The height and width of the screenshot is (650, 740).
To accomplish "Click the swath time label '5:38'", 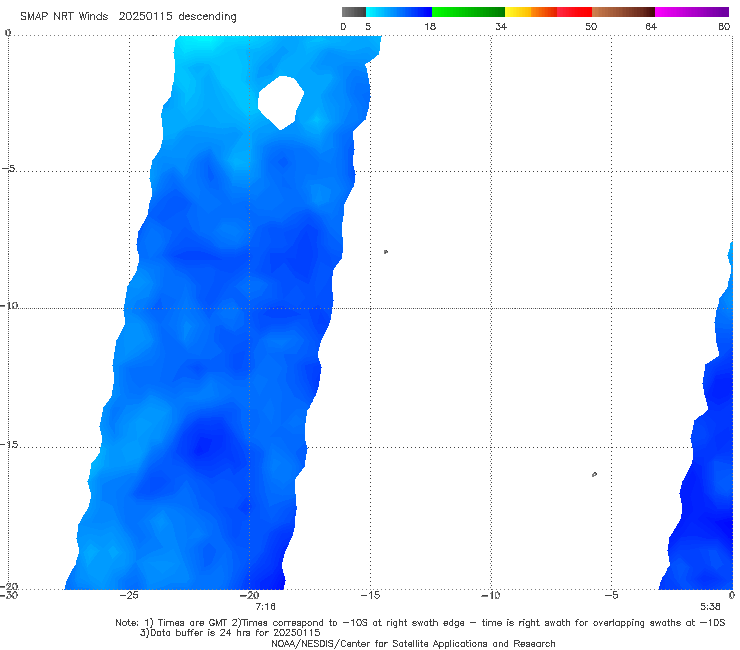I will pyautogui.click(x=710, y=607).
